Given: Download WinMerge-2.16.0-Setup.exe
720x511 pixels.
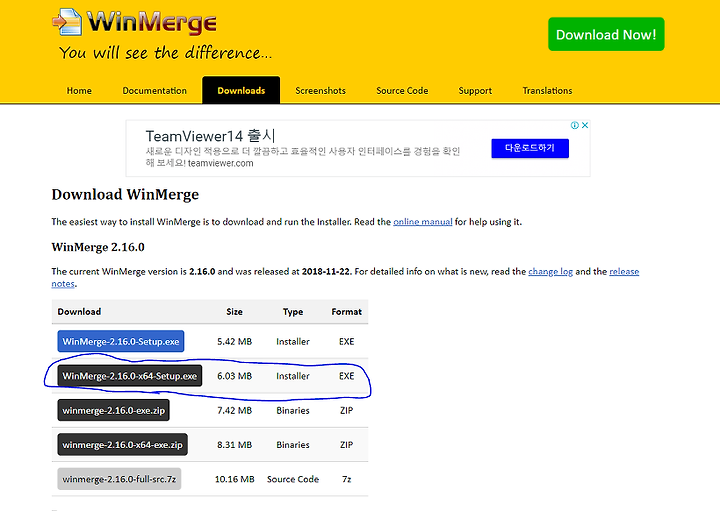Looking at the screenshot, I should pos(121,341).
